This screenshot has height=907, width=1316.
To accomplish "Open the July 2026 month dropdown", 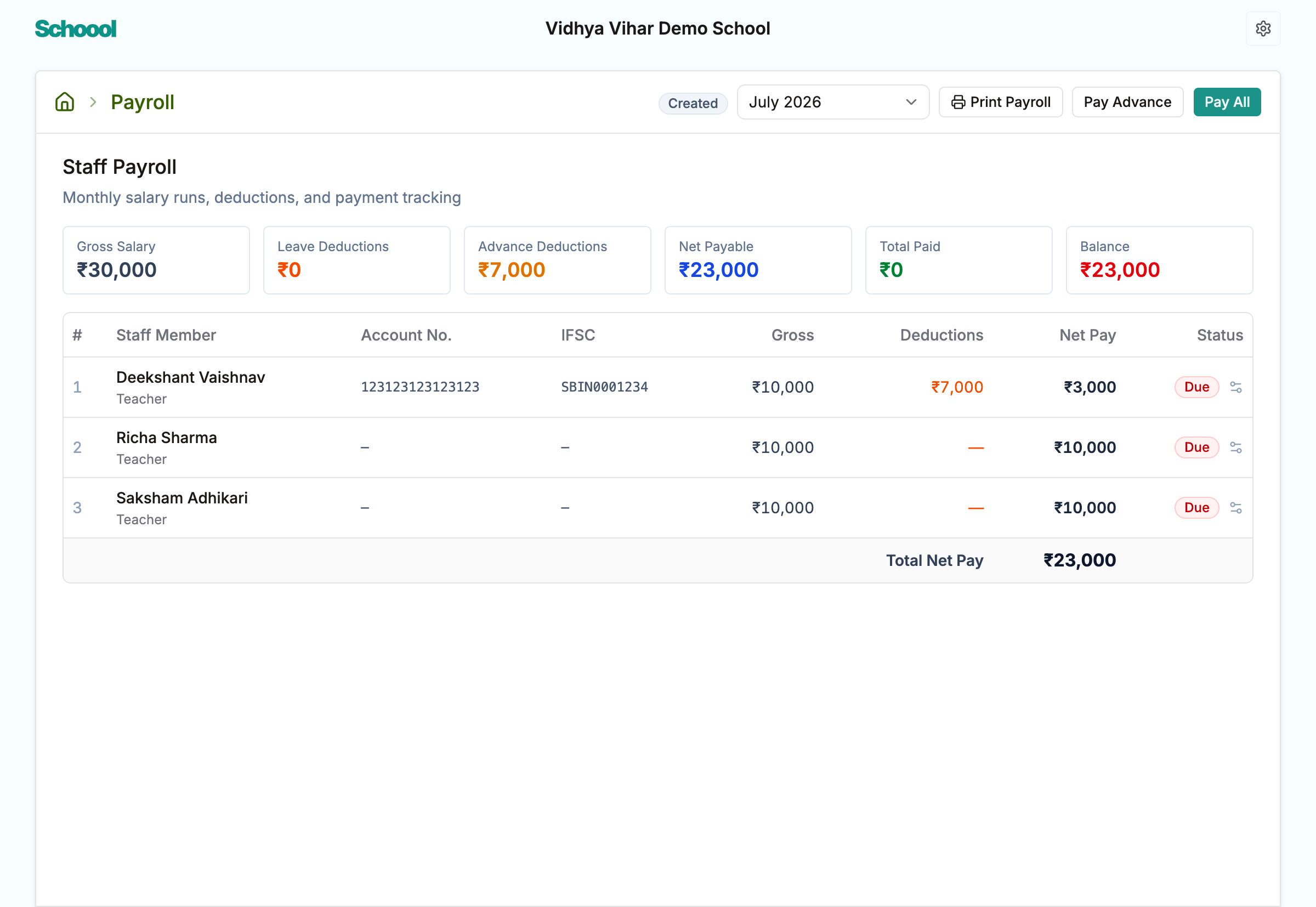I will (833, 103).
